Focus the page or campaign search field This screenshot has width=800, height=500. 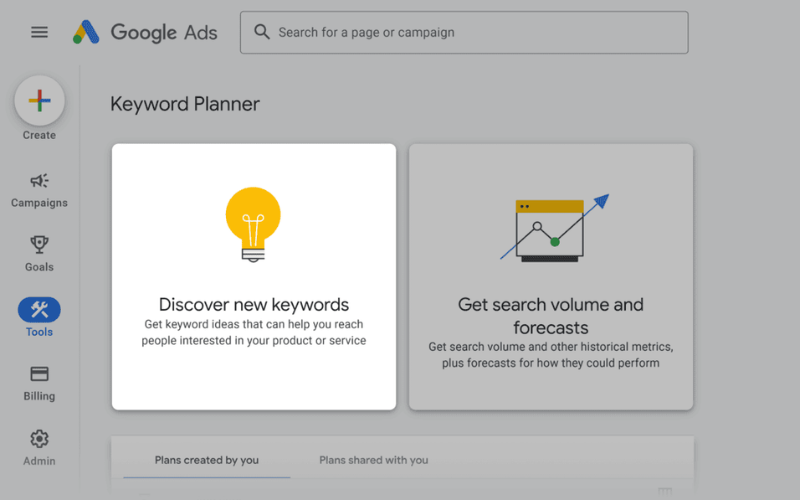(x=470, y=32)
